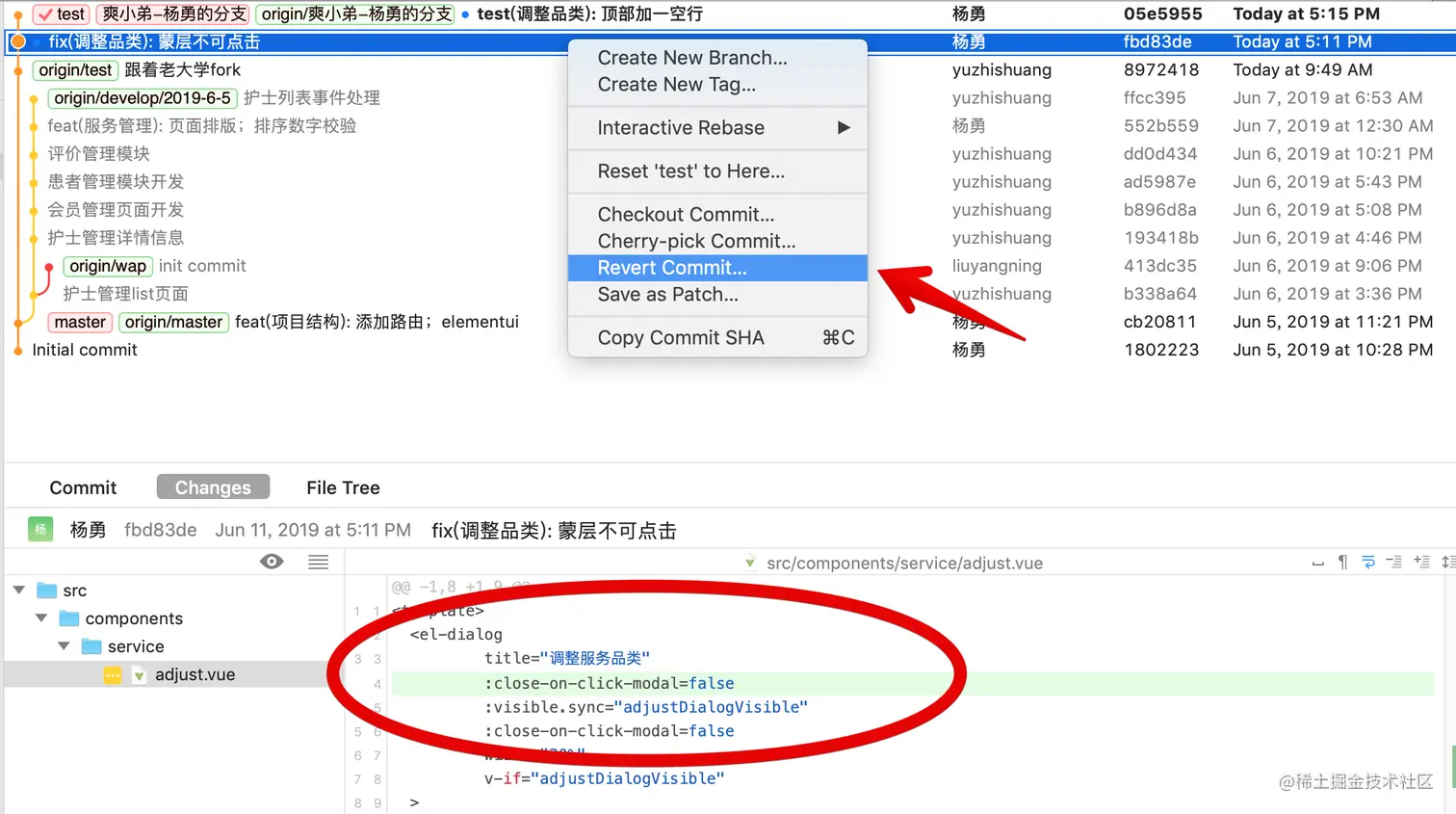Click the entire file expand icon in diff header

(x=1447, y=563)
